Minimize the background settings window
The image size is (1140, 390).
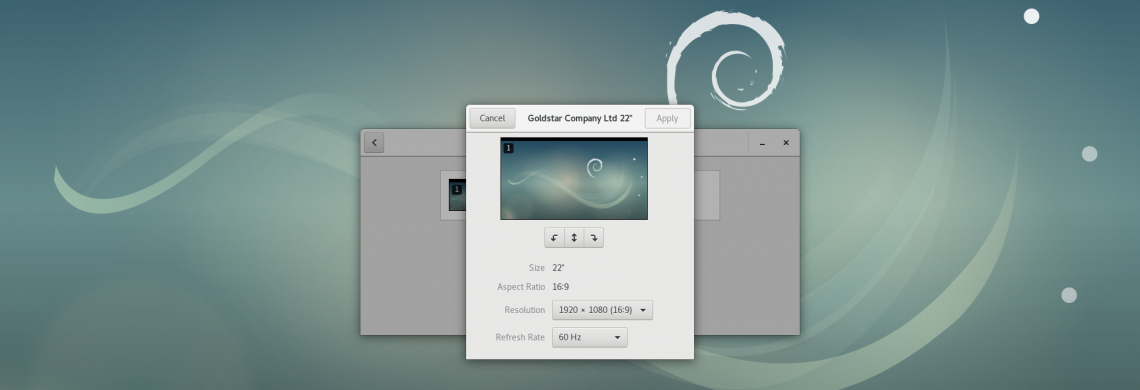pyautogui.click(x=762, y=143)
